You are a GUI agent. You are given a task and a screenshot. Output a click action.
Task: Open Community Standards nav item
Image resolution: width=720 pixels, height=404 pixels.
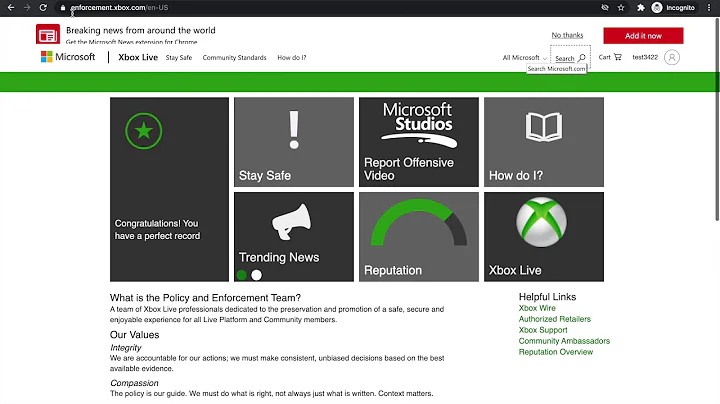234,58
